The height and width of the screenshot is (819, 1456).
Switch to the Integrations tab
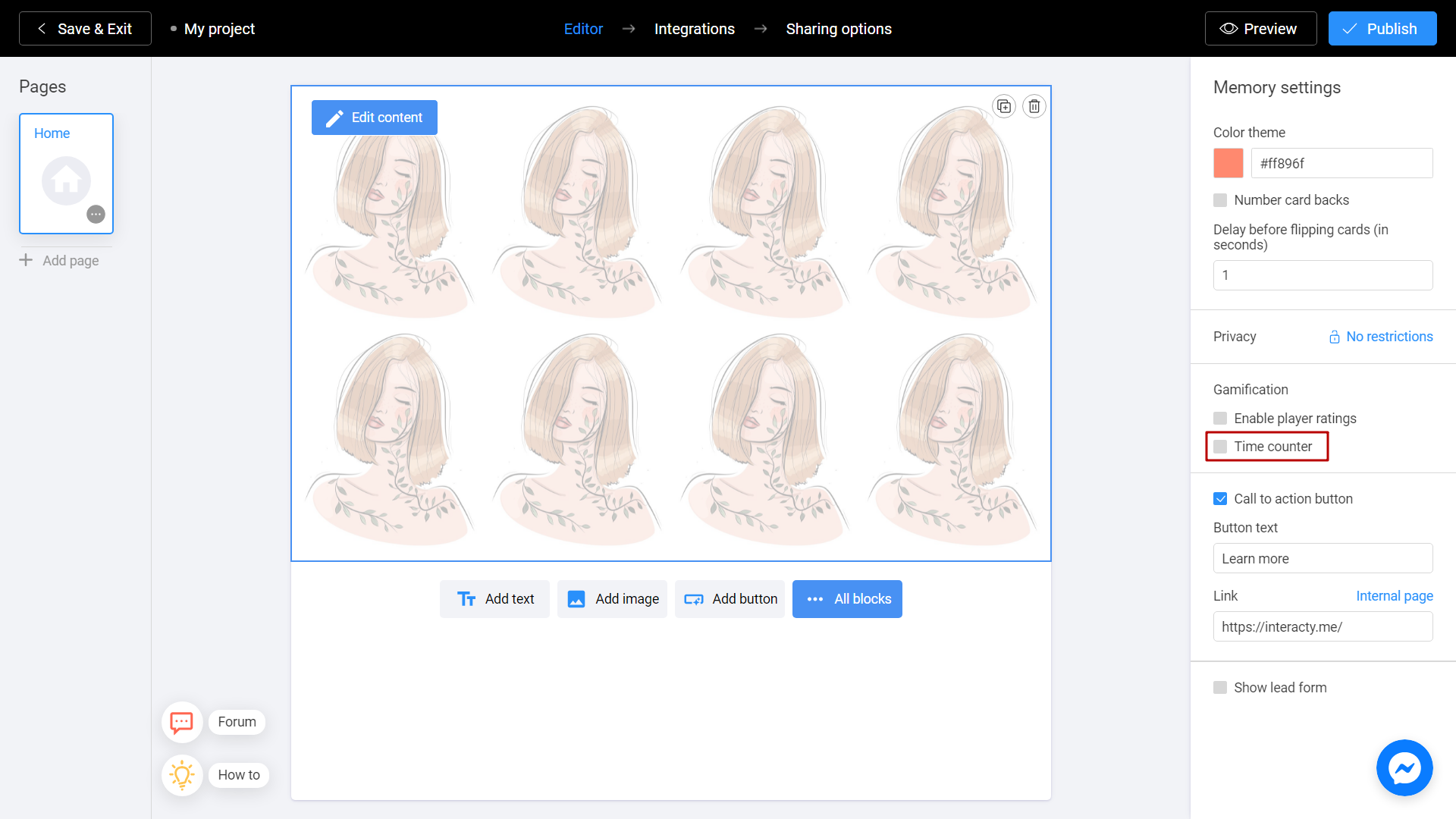pyautogui.click(x=694, y=28)
